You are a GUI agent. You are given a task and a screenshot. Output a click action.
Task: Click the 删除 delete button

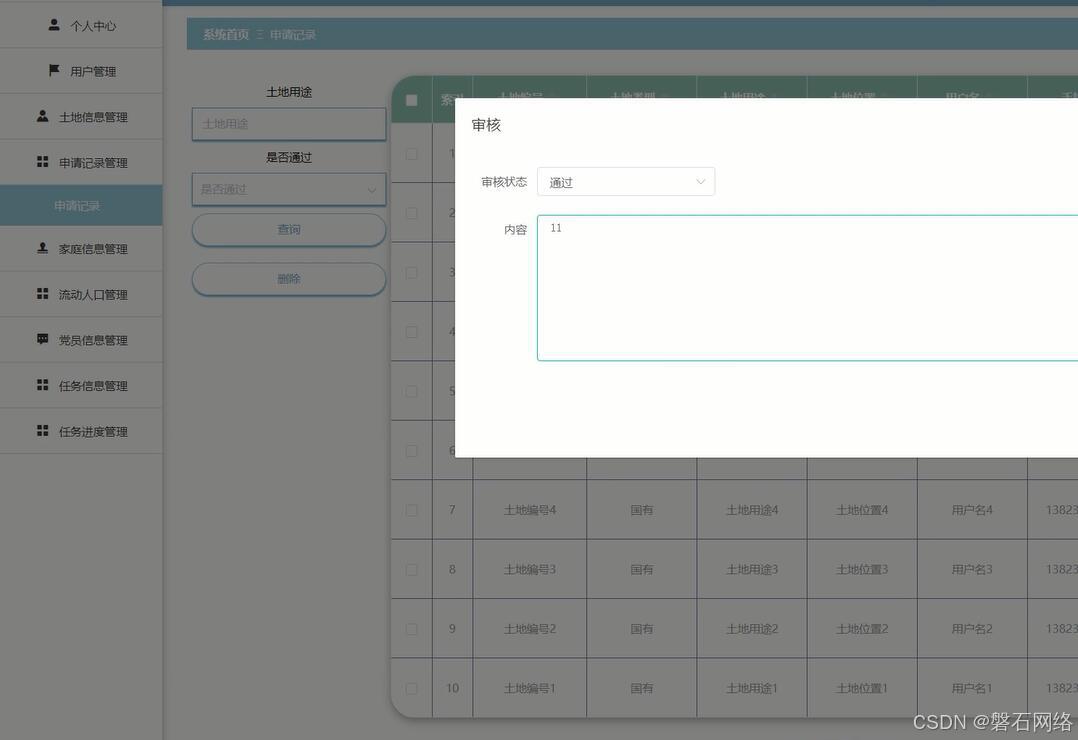pos(289,279)
